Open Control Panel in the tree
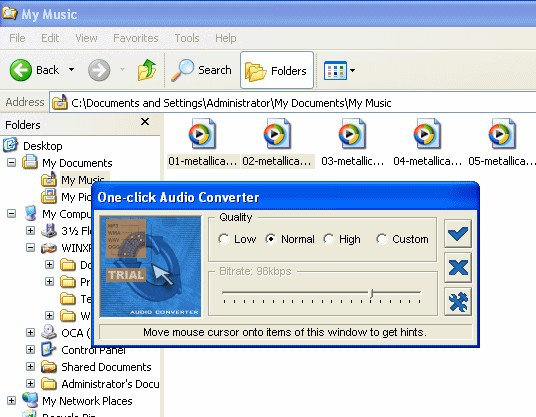This screenshot has width=536, height=417. 83,350
